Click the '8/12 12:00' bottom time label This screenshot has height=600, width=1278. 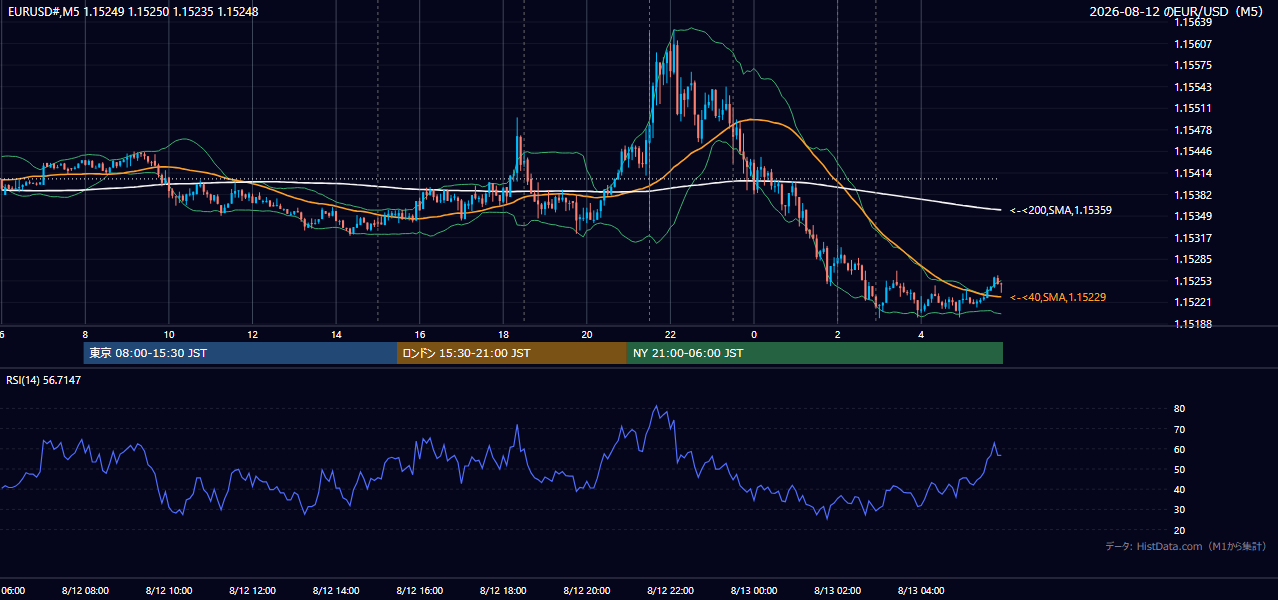(x=252, y=591)
